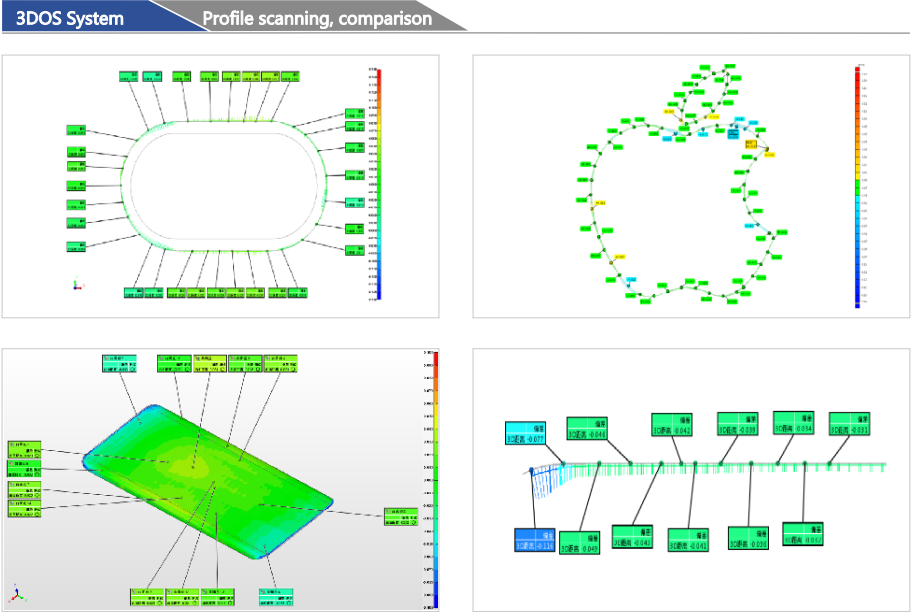Viewport: 913px width, 615px height.
Task: Select the deviation callout reading -0.039
Action: (x=737, y=424)
